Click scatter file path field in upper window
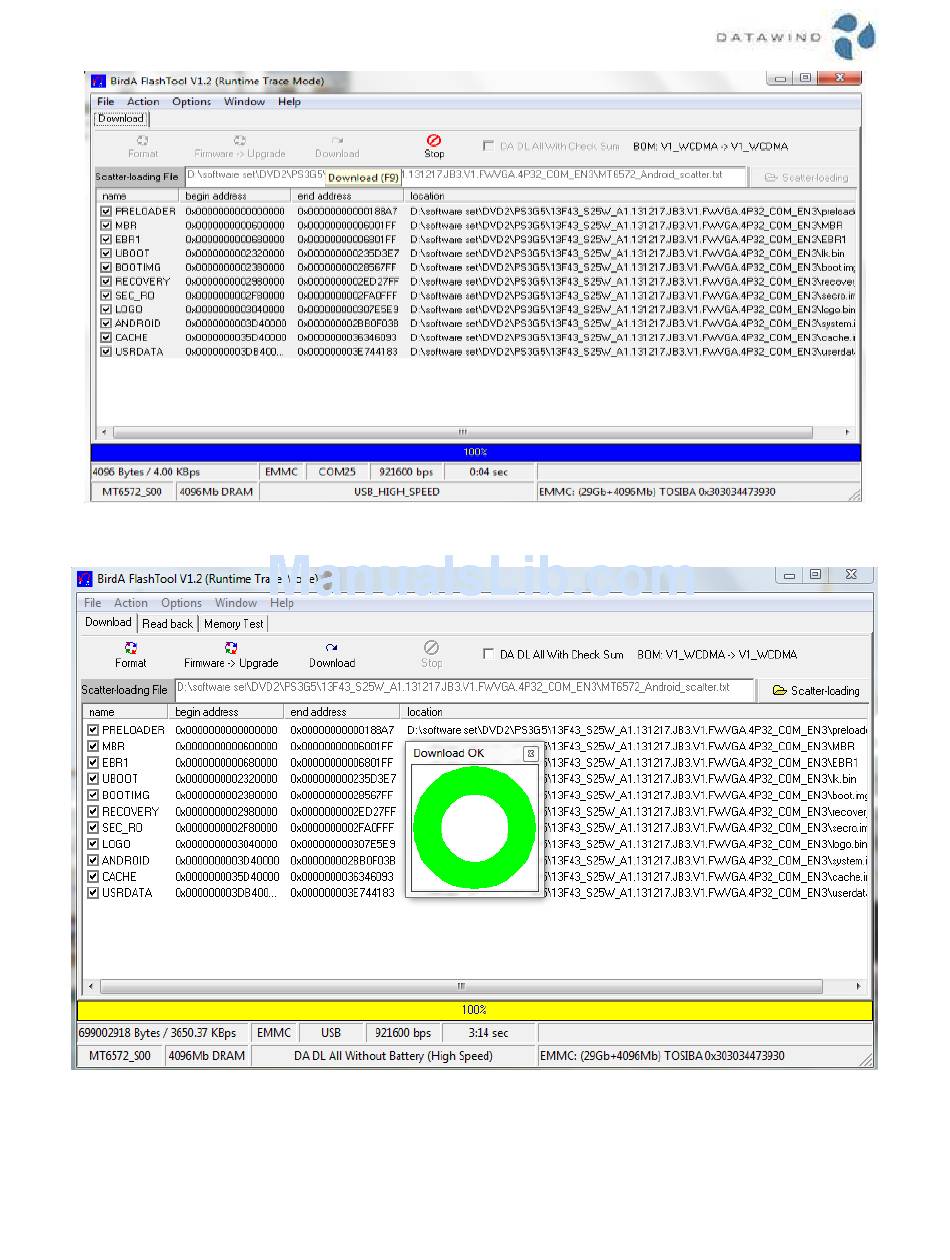The width and height of the screenshot is (950, 1260). tap(466, 175)
